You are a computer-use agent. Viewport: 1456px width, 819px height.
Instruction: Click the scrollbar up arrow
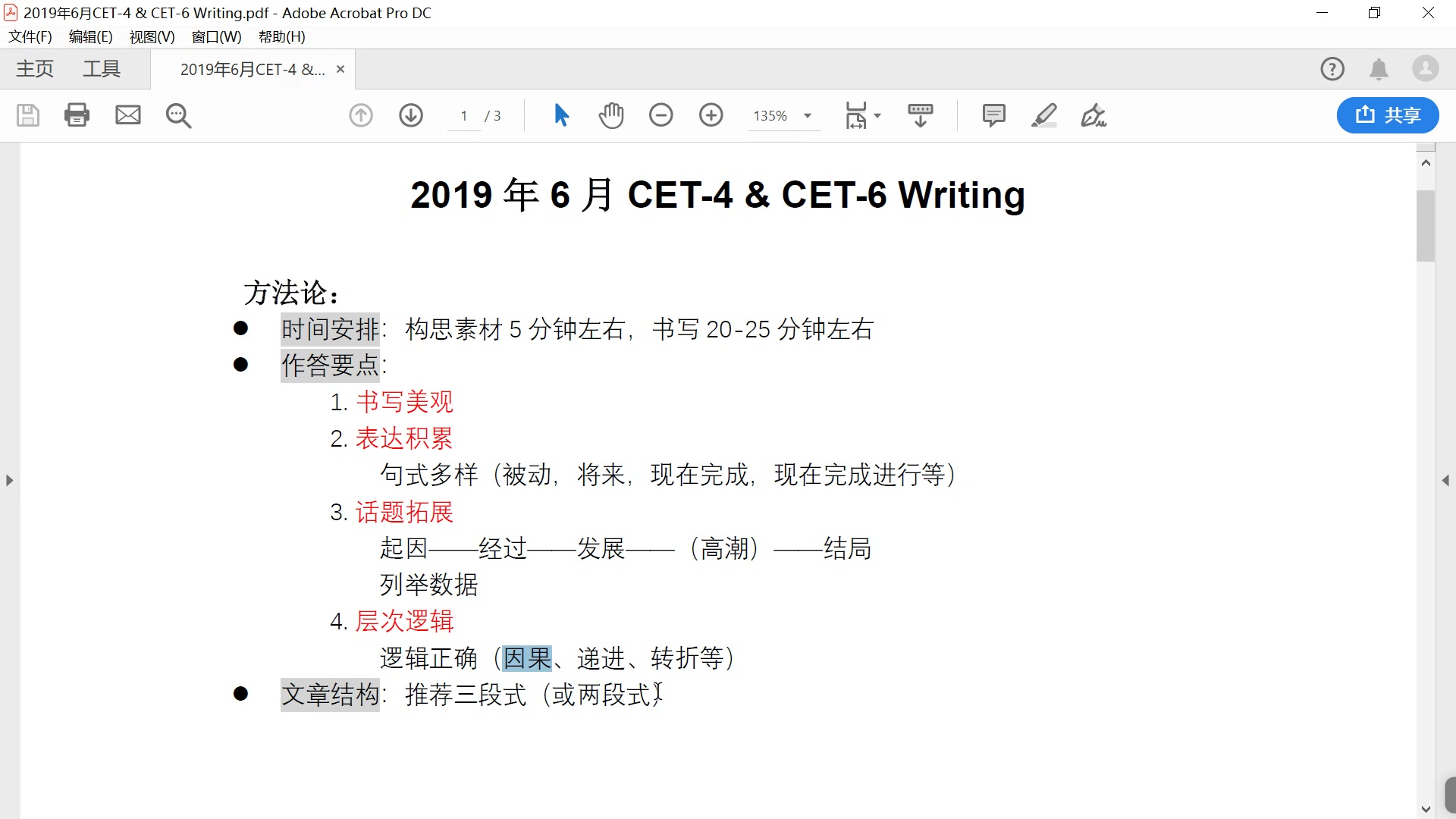(x=1426, y=163)
